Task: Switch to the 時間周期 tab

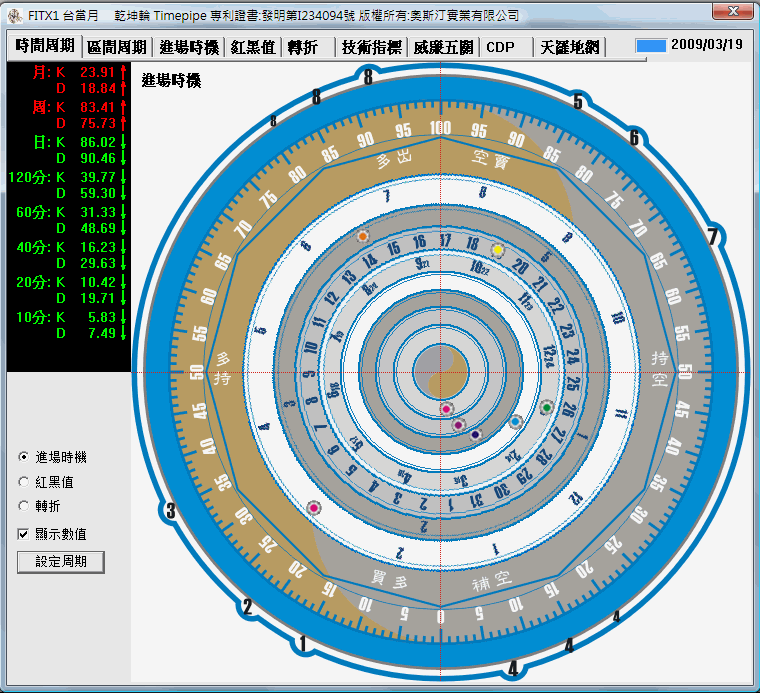Action: click(45, 46)
